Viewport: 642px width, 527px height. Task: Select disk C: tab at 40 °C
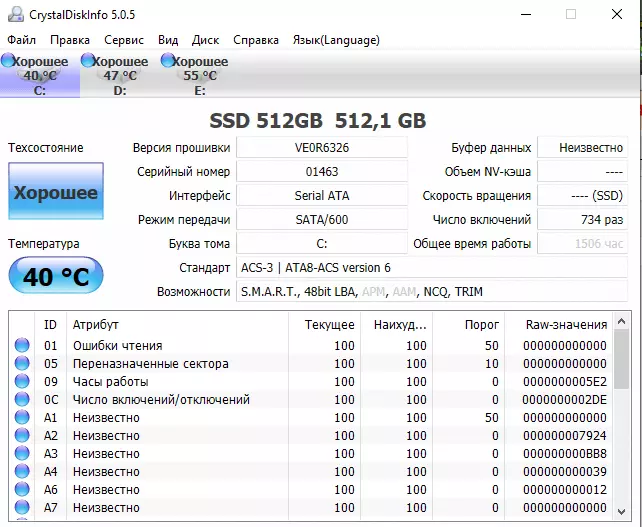coord(40,75)
